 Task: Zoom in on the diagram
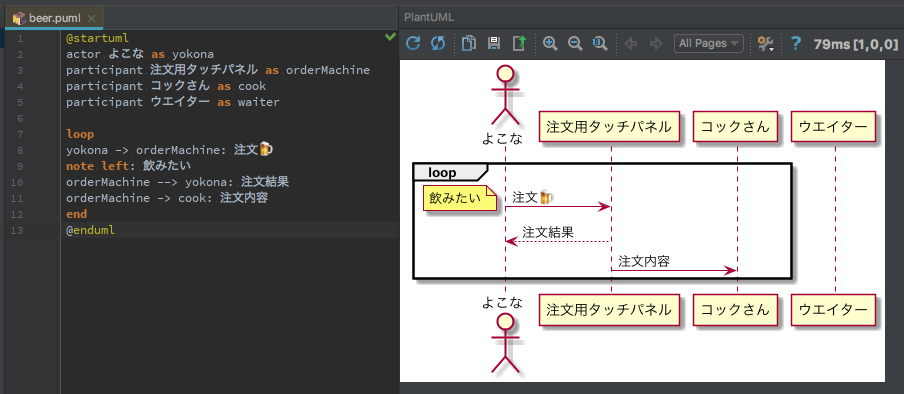click(x=551, y=43)
